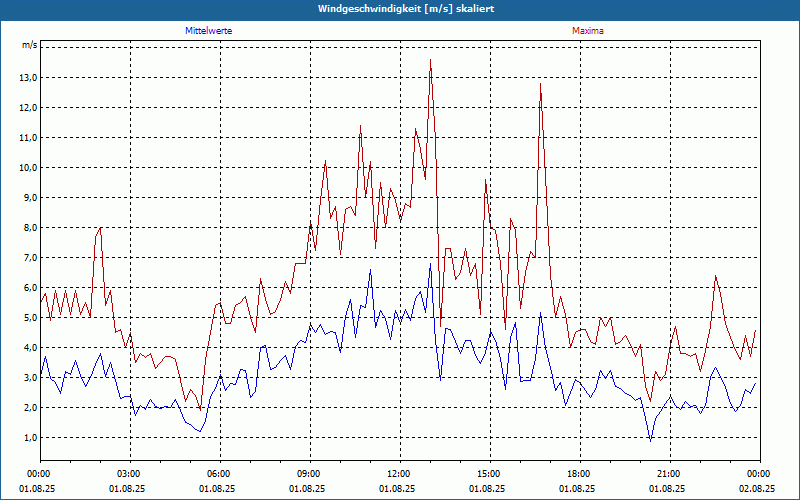Viewport: 800px width, 500px height.
Task: Click the '18:00' time label
Action: pyautogui.click(x=581, y=474)
